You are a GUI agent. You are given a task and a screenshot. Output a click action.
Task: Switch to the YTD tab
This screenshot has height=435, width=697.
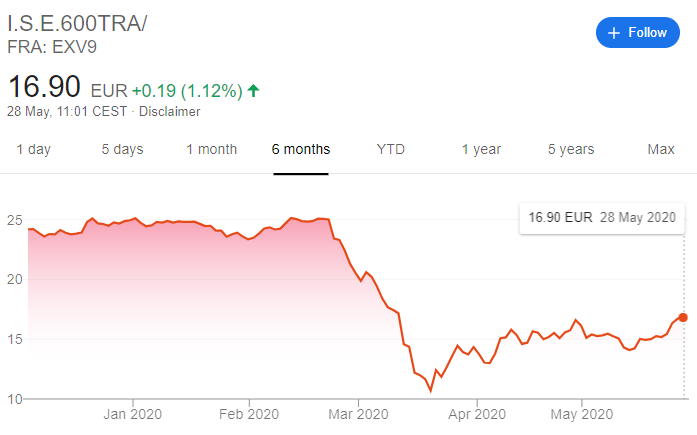[x=391, y=149]
